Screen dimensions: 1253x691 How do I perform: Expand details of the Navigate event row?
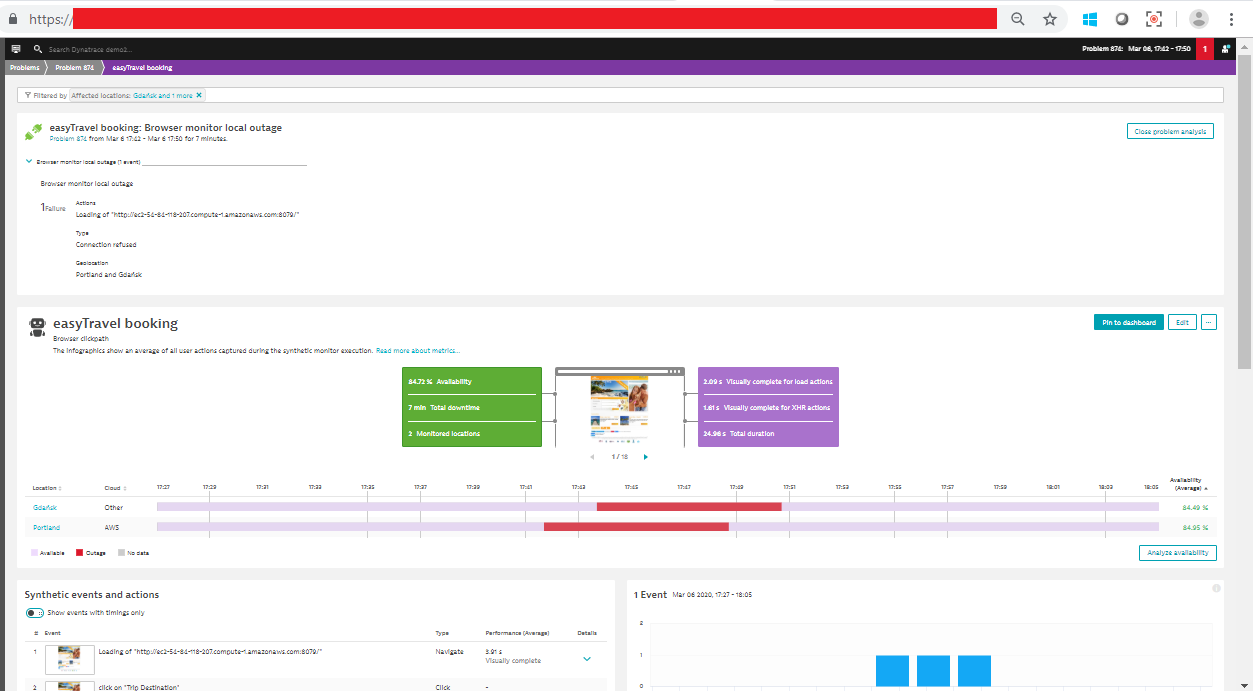tap(587, 659)
